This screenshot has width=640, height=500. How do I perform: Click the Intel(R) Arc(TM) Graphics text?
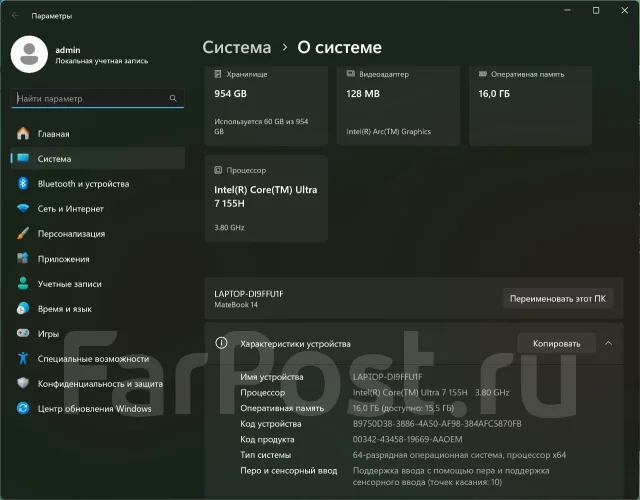(x=388, y=131)
